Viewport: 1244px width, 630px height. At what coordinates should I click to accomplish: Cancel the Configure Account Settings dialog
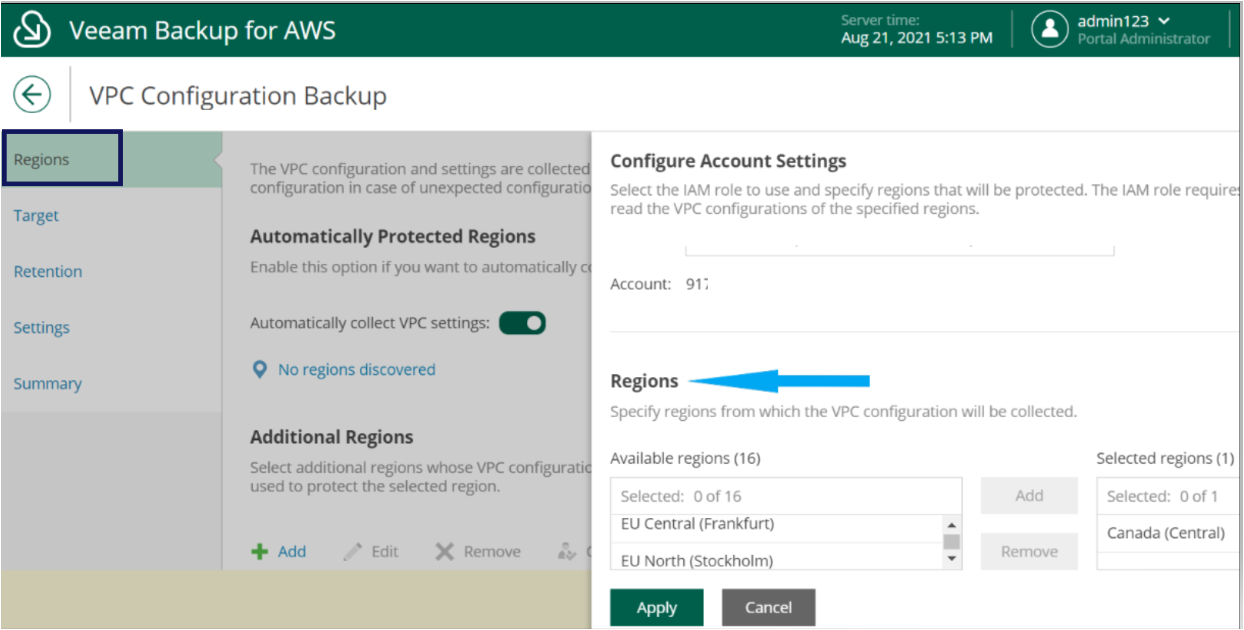pos(769,607)
